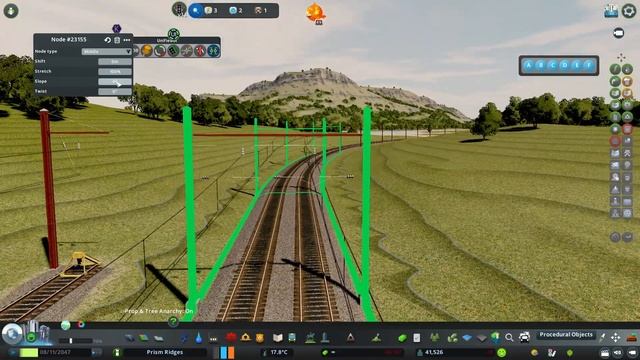The image size is (640, 360).
Task: Click the slider above the date display
Action: coord(75,340)
